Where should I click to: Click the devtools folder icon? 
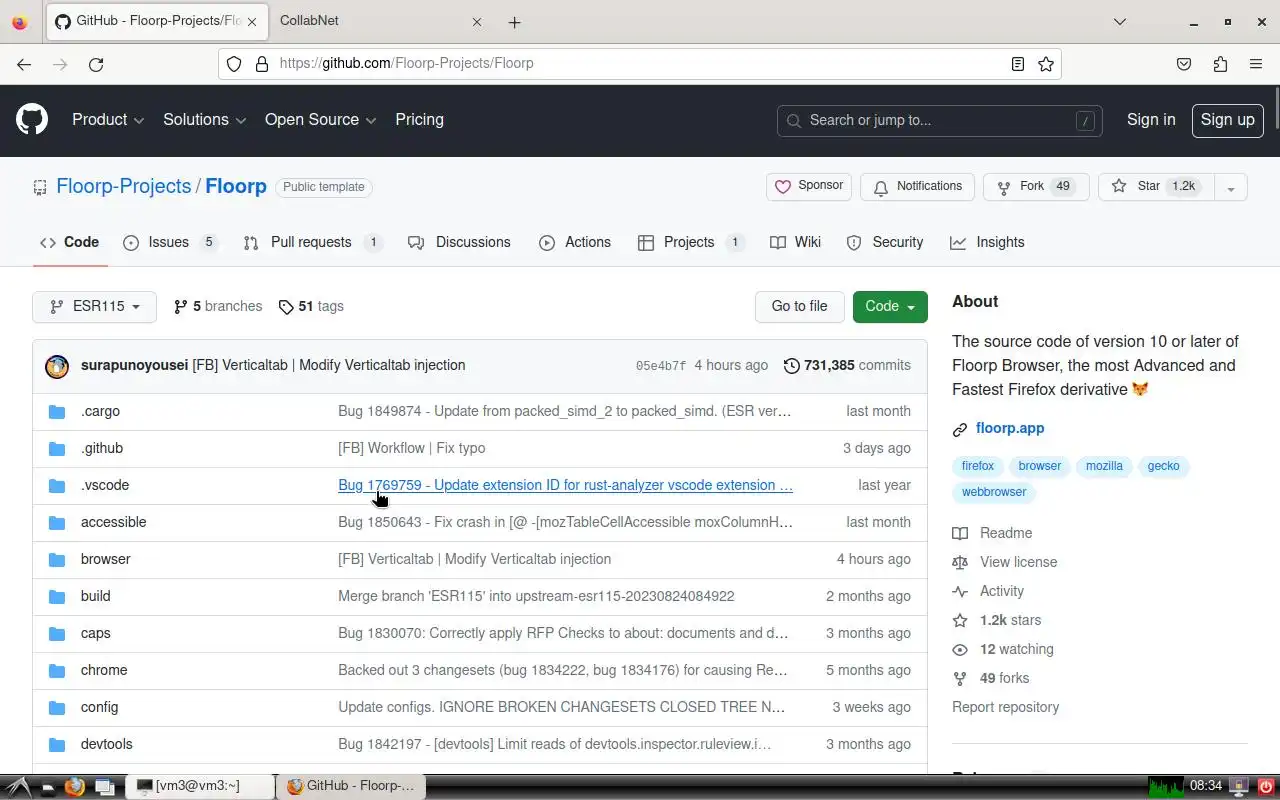coord(57,744)
